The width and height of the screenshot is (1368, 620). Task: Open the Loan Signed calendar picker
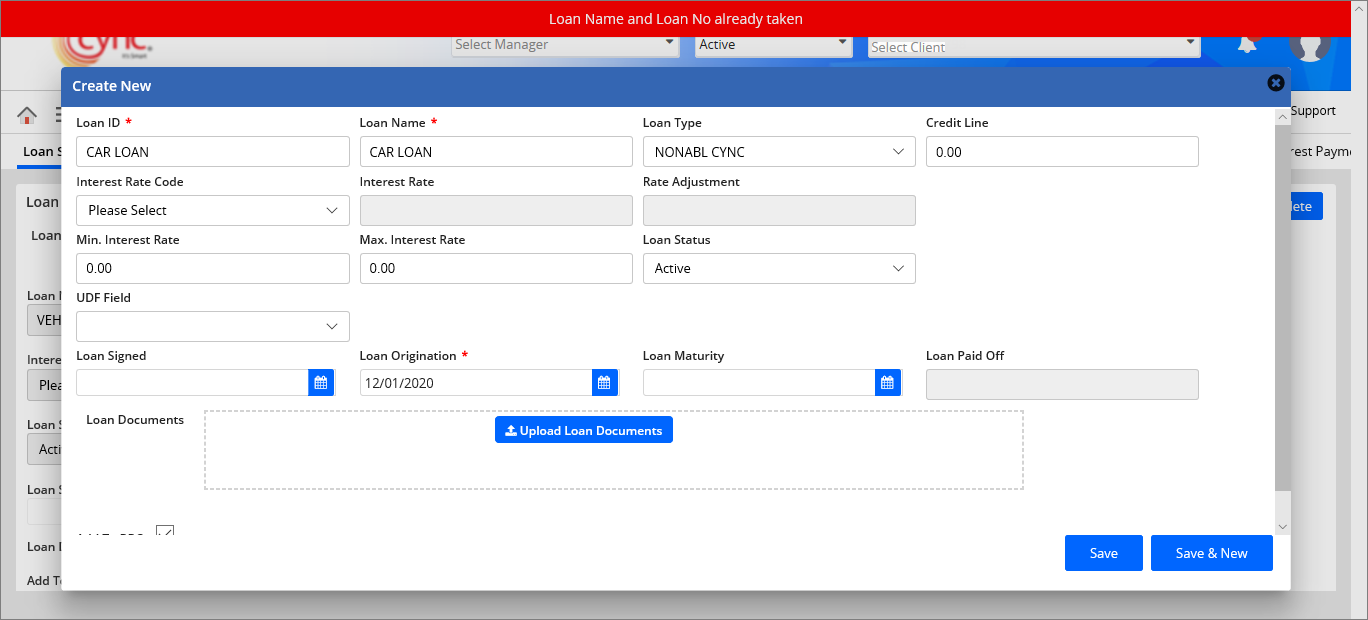(x=321, y=383)
